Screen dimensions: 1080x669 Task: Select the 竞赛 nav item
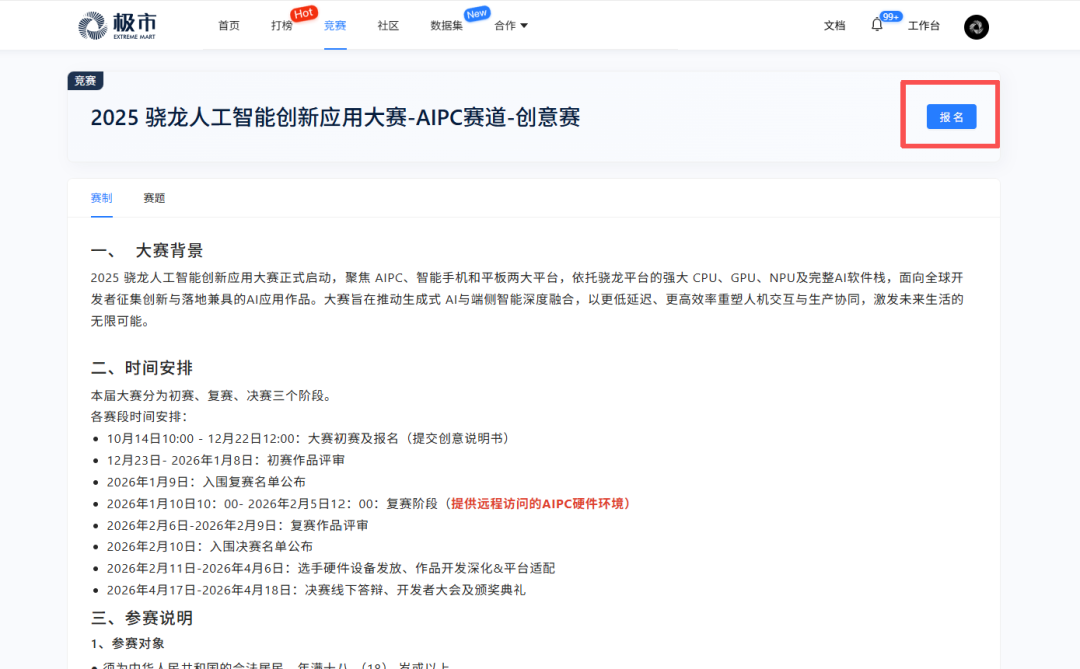(x=335, y=25)
